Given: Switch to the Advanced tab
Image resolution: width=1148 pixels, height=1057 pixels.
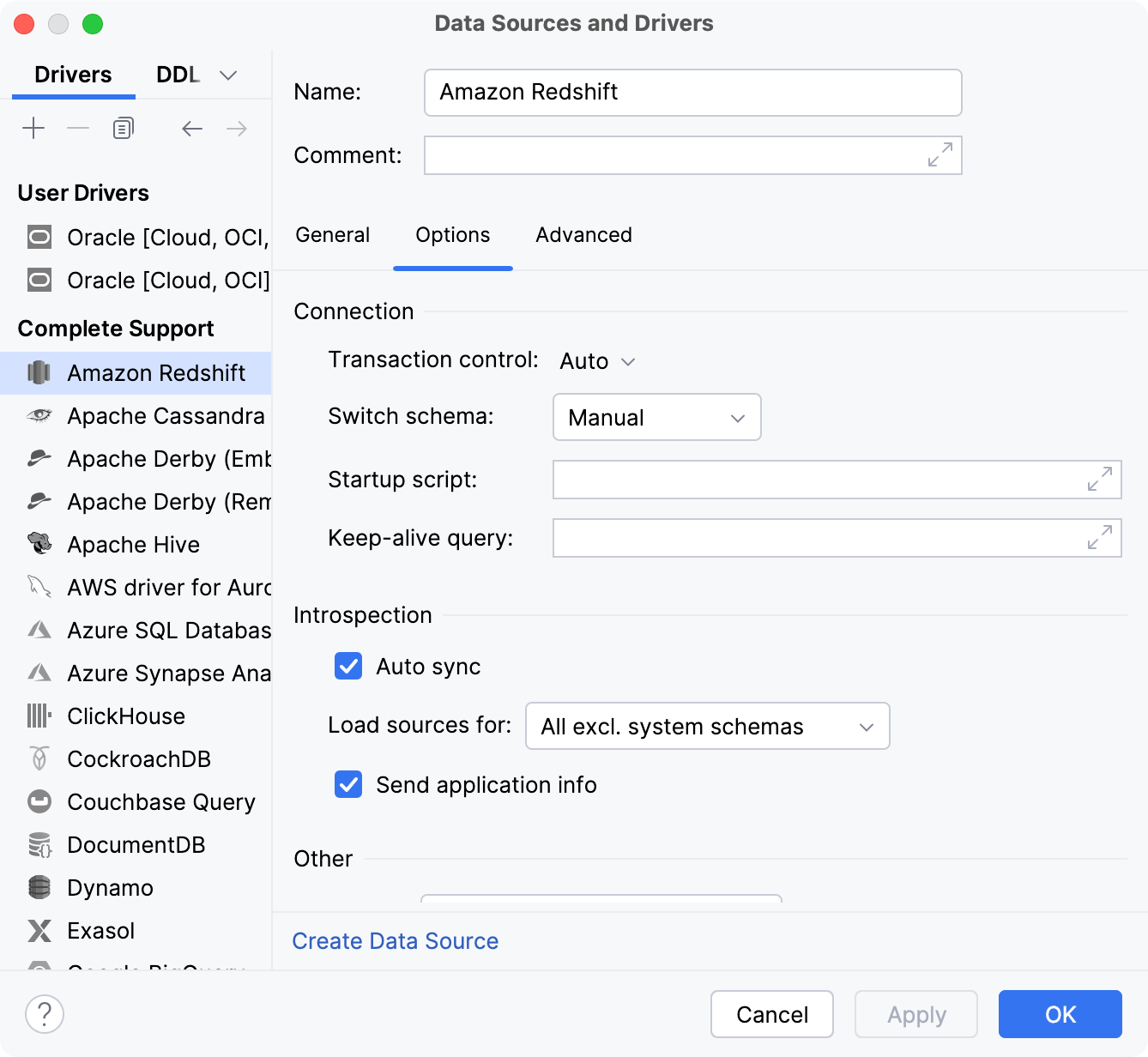Looking at the screenshot, I should (x=583, y=235).
